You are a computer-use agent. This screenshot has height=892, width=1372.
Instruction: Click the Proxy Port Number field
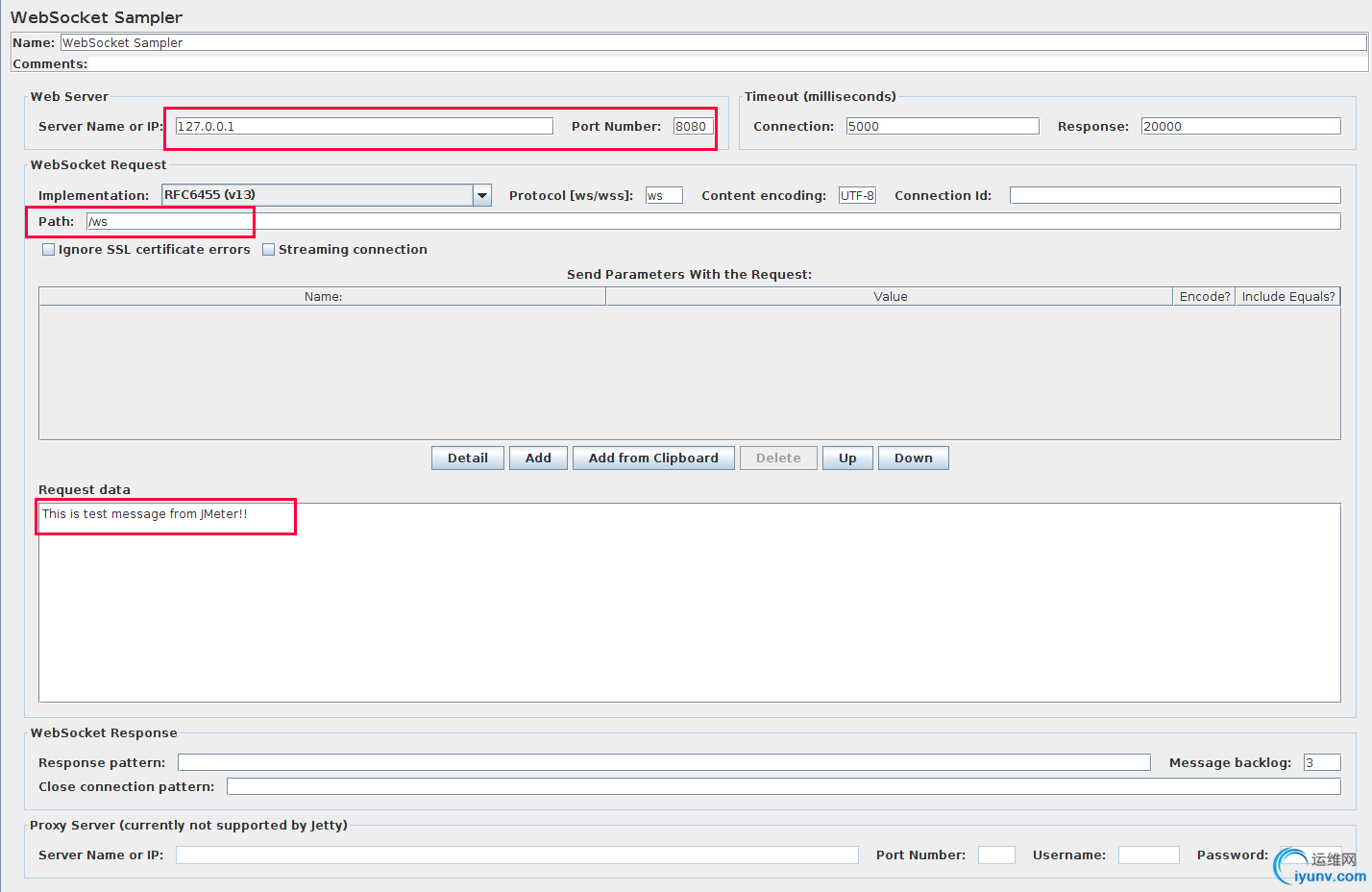point(996,855)
